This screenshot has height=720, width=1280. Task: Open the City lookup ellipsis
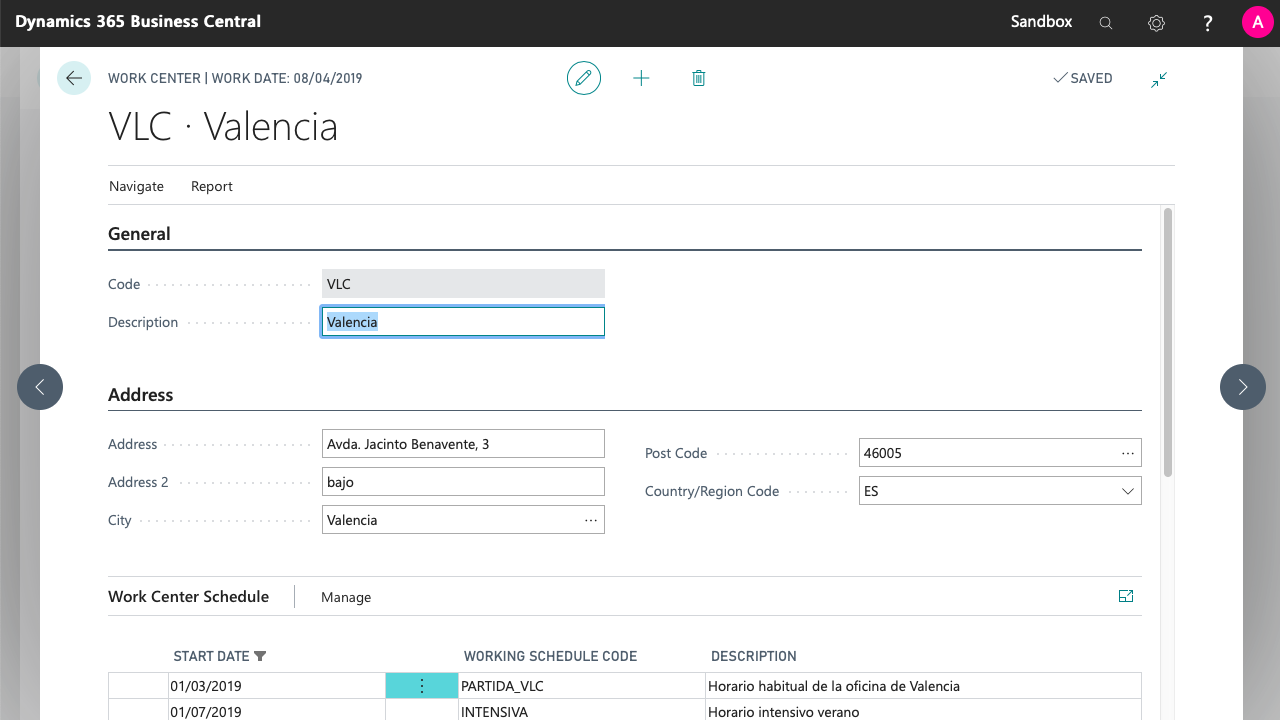click(591, 519)
